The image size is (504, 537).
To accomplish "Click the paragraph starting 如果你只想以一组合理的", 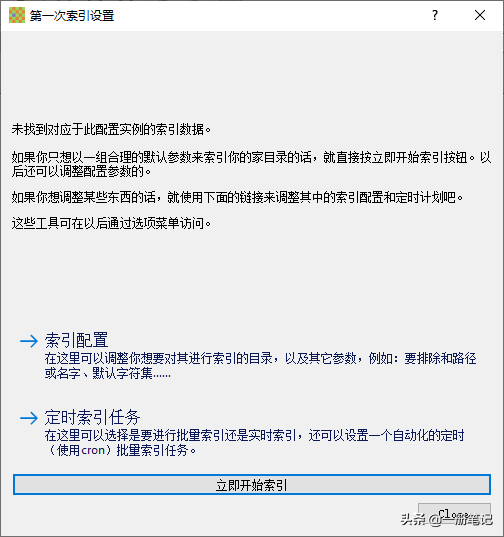I will (x=252, y=164).
